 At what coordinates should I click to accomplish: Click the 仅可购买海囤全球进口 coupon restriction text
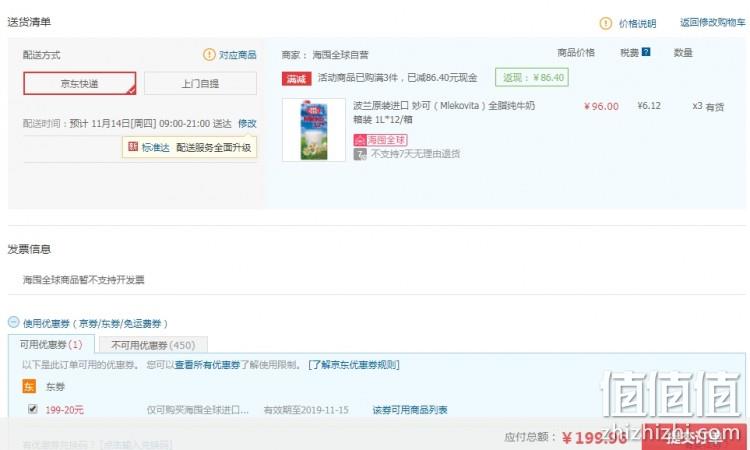pyautogui.click(x=198, y=410)
